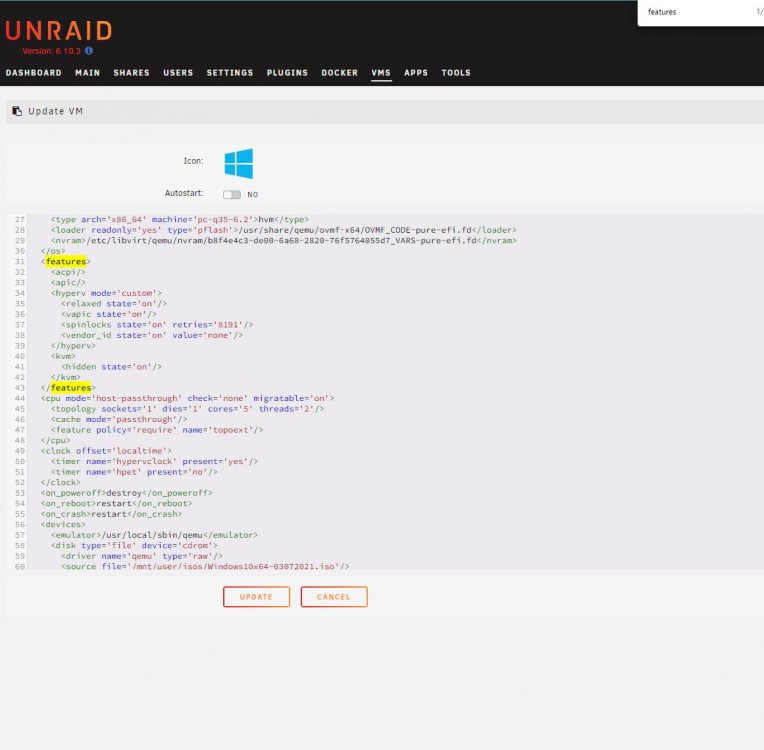Viewport: 764px width, 750px height.
Task: Open the Tools tab
Action: coord(456,73)
